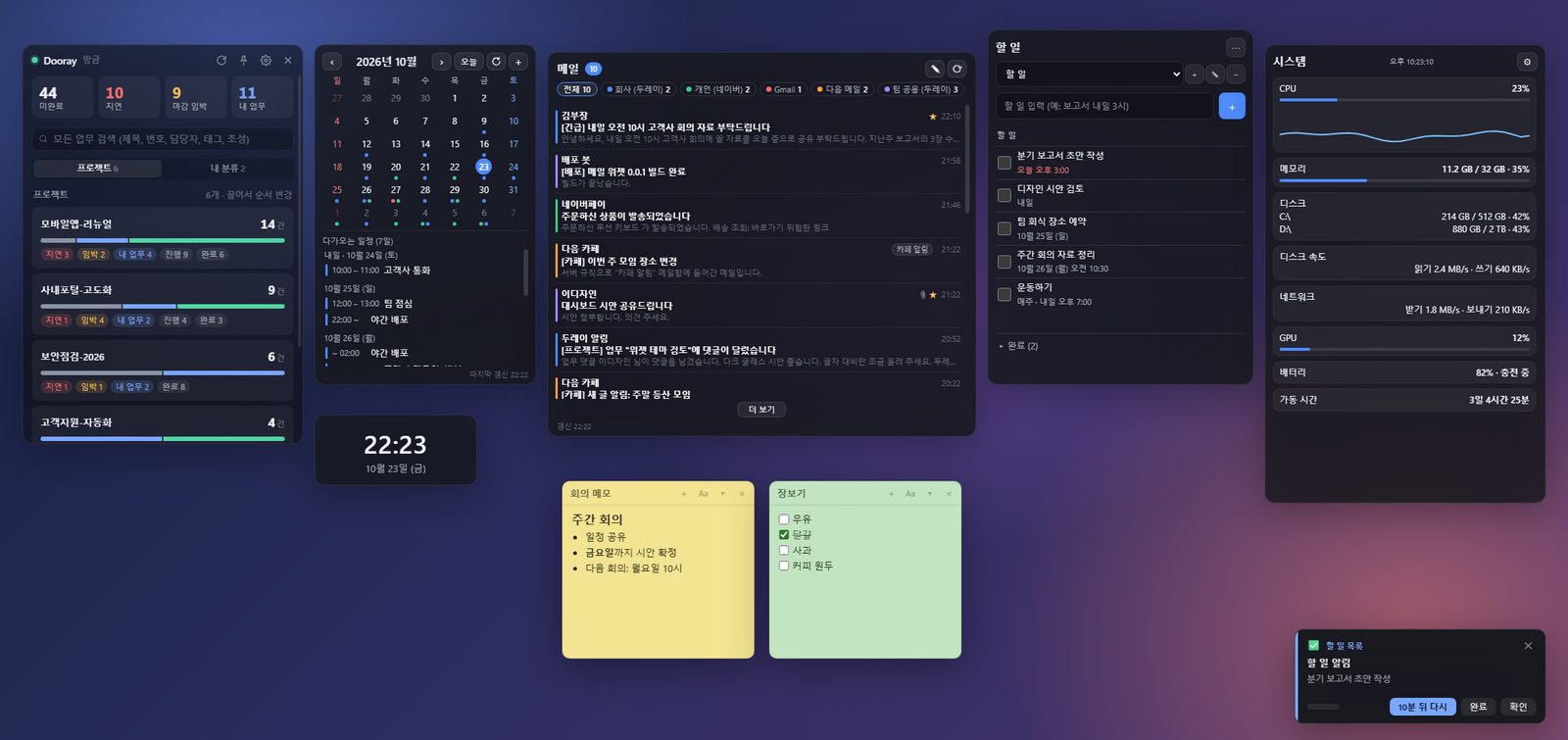
Task: Open color menu arrow on 장보기 note
Action: 930,494
